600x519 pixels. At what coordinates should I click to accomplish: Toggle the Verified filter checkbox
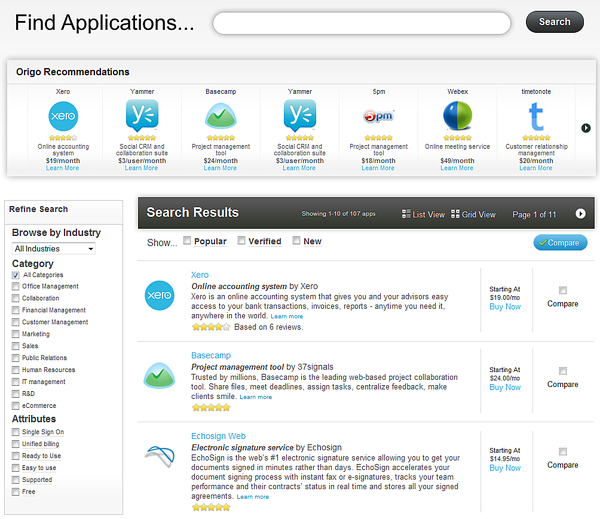pyautogui.click(x=241, y=240)
